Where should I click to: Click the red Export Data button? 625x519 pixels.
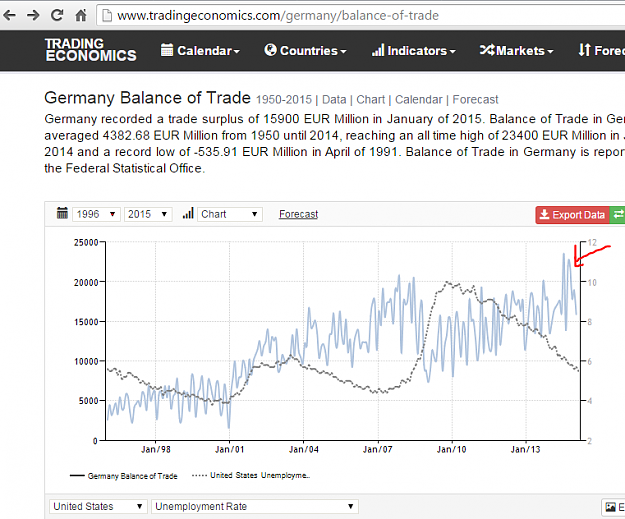coord(572,215)
